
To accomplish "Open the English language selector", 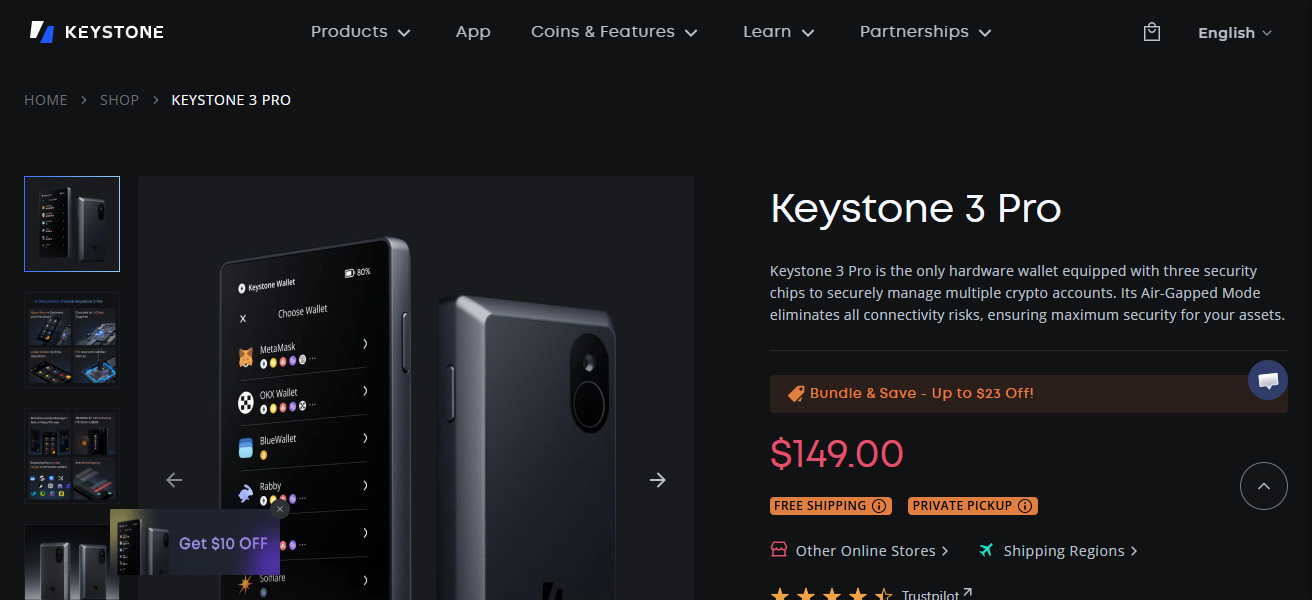I will click(1234, 33).
